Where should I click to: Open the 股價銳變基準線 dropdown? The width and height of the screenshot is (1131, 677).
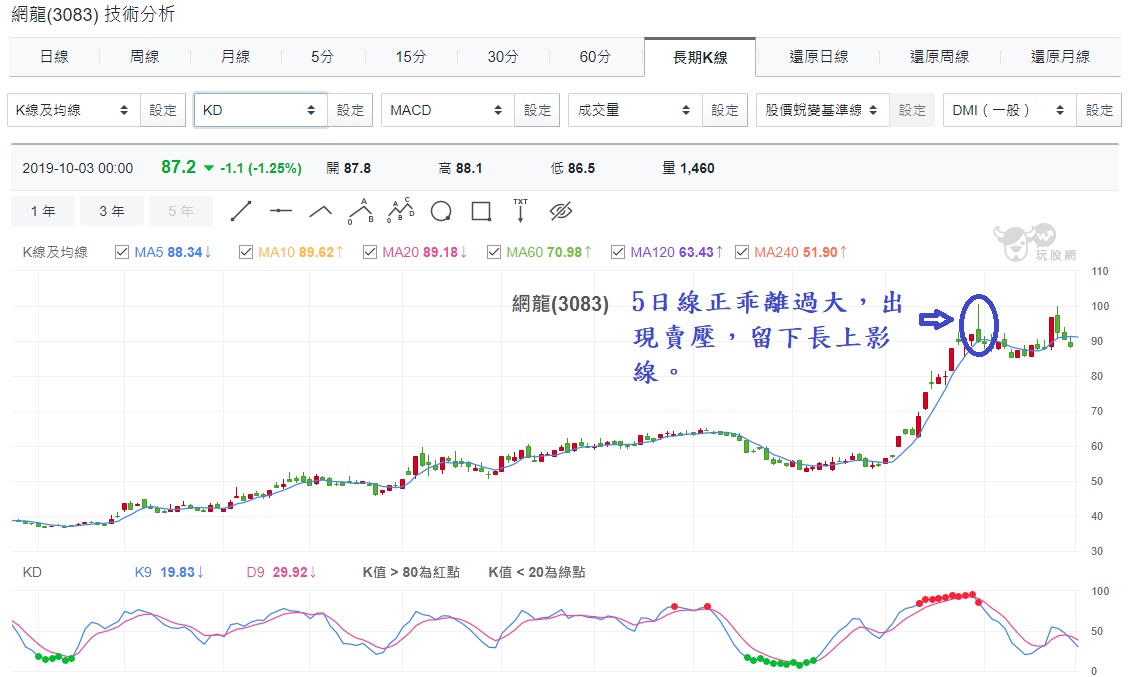(822, 110)
